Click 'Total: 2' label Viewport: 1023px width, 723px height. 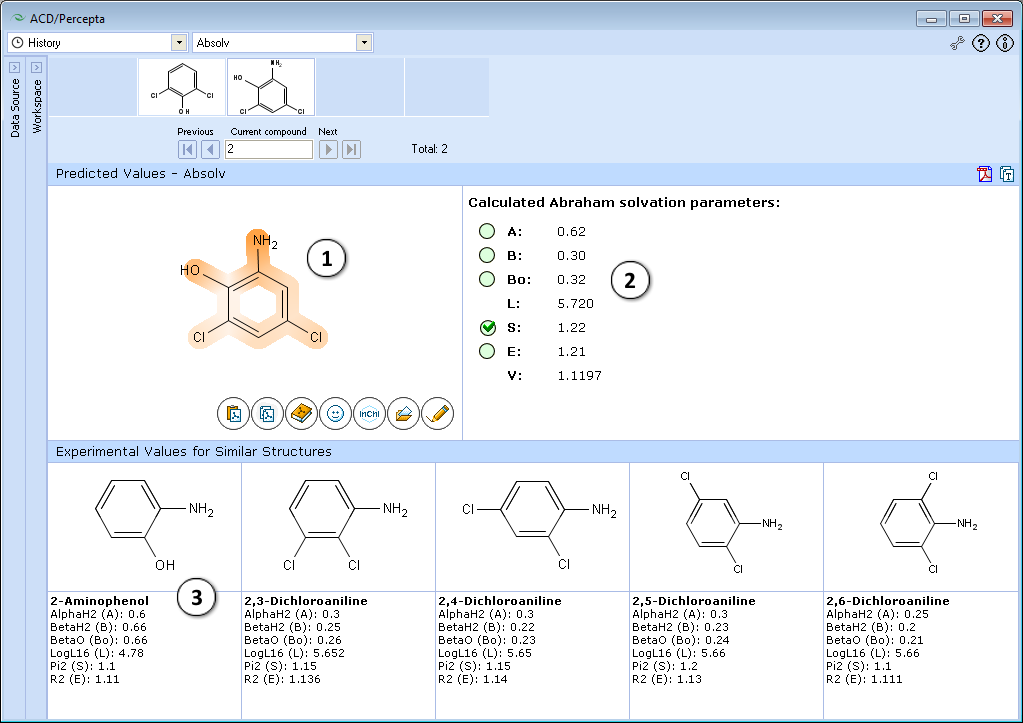(429, 149)
